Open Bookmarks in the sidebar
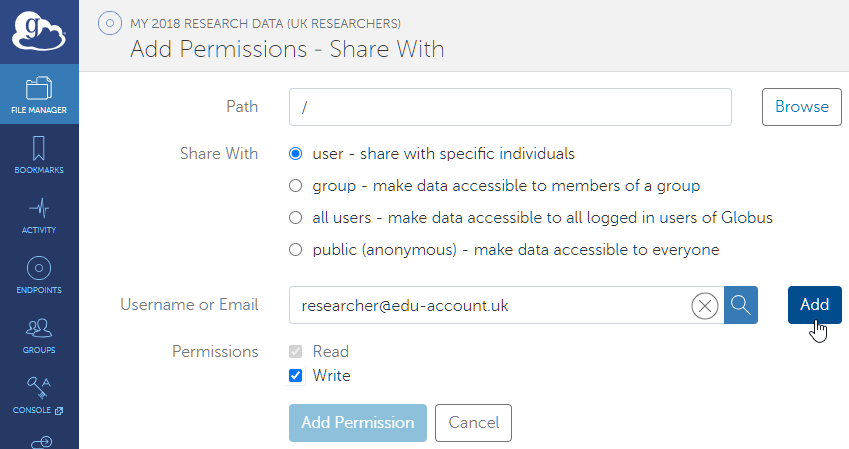The width and height of the screenshot is (849, 449). [x=39, y=155]
